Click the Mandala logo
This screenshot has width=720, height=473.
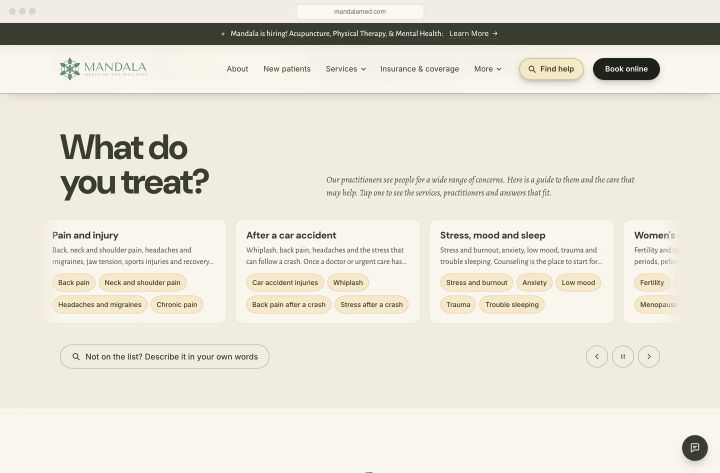103,69
